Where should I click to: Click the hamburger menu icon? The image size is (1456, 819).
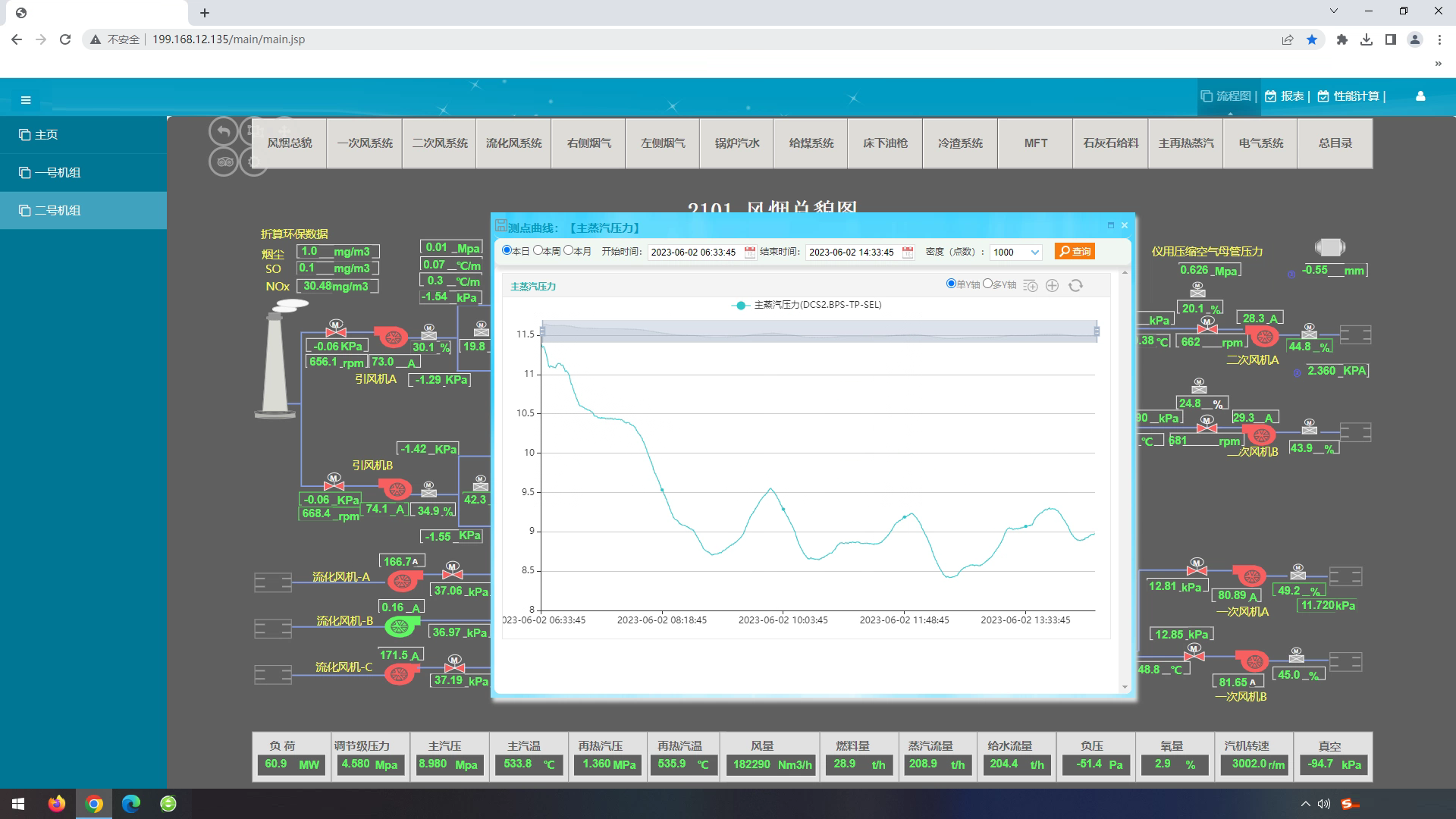point(26,100)
